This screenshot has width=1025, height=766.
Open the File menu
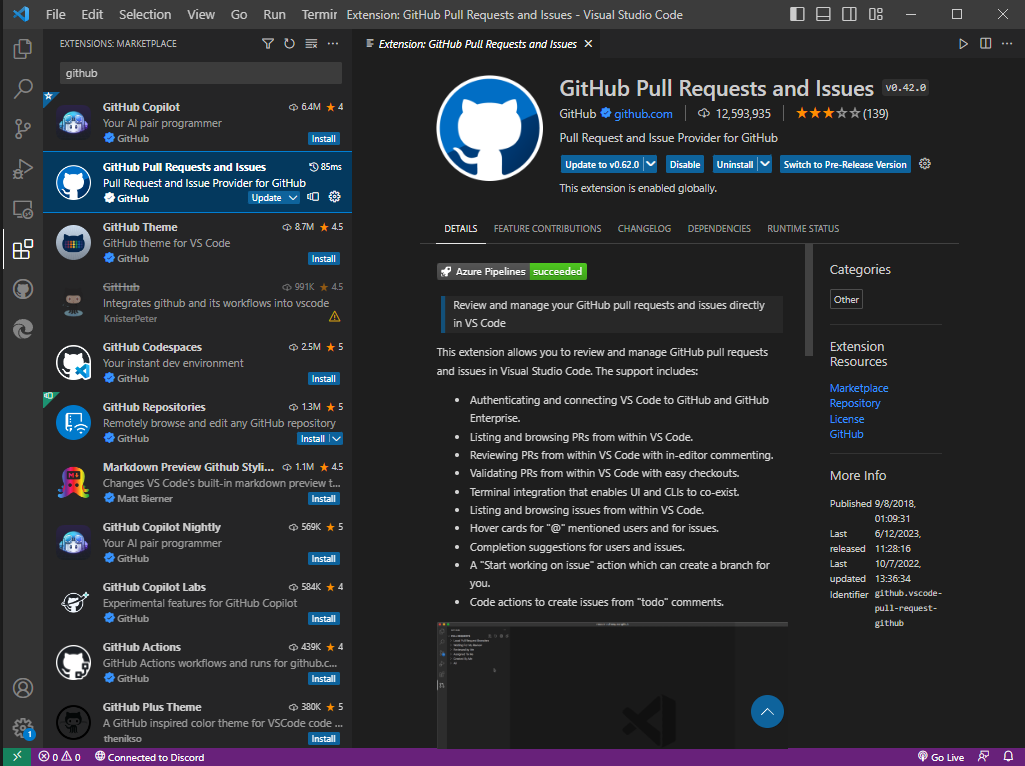click(x=56, y=14)
